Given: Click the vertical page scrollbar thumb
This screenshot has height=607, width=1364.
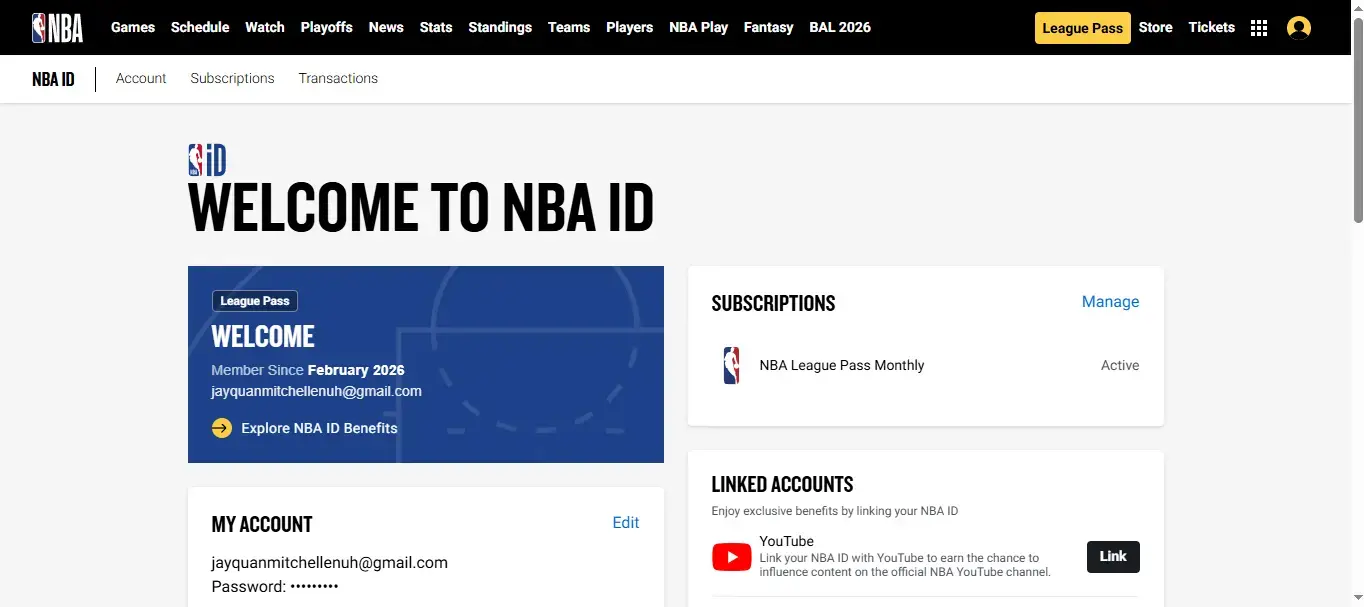Looking at the screenshot, I should pyautogui.click(x=1358, y=118).
